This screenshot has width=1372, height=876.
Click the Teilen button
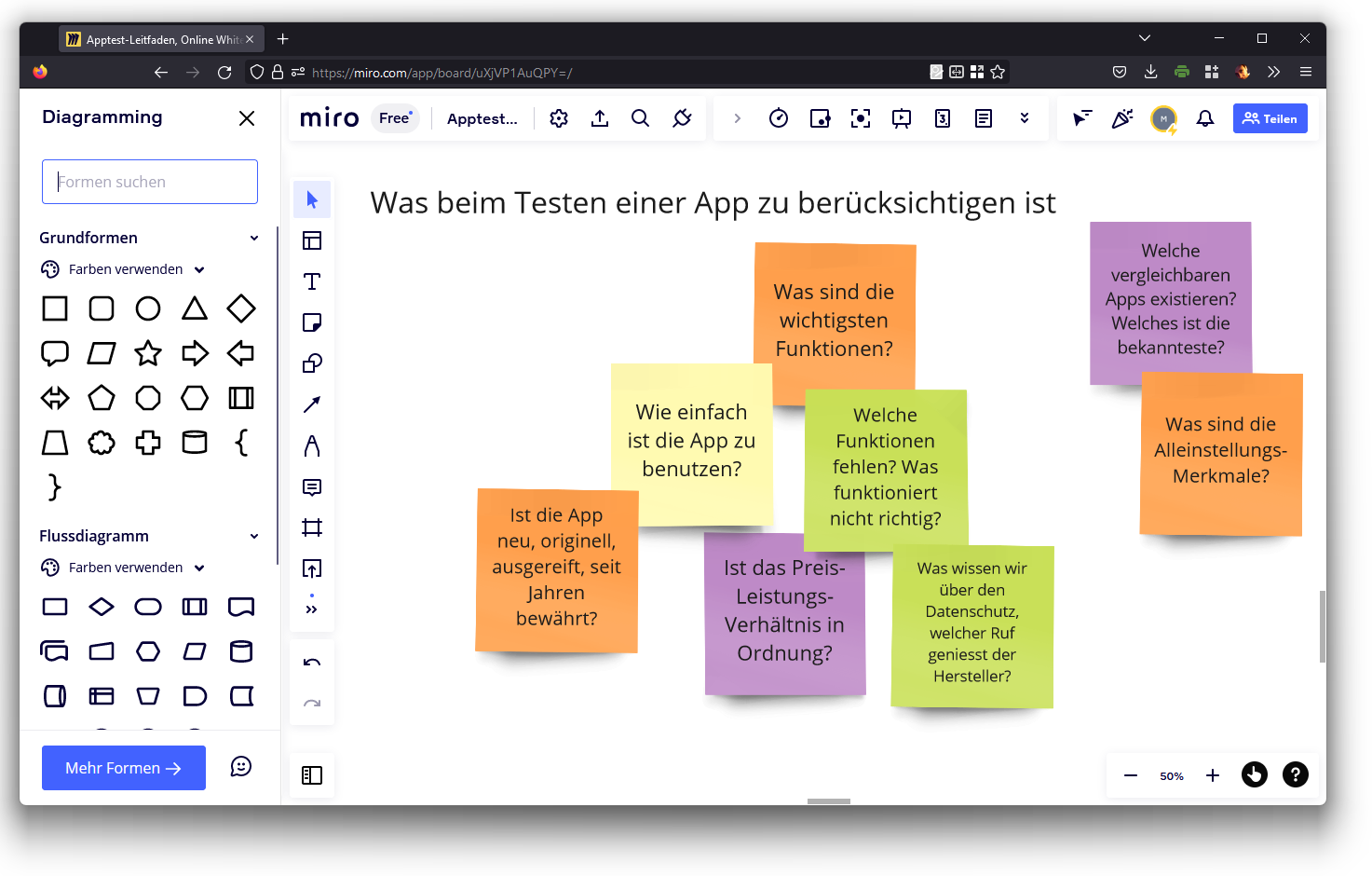[1270, 118]
